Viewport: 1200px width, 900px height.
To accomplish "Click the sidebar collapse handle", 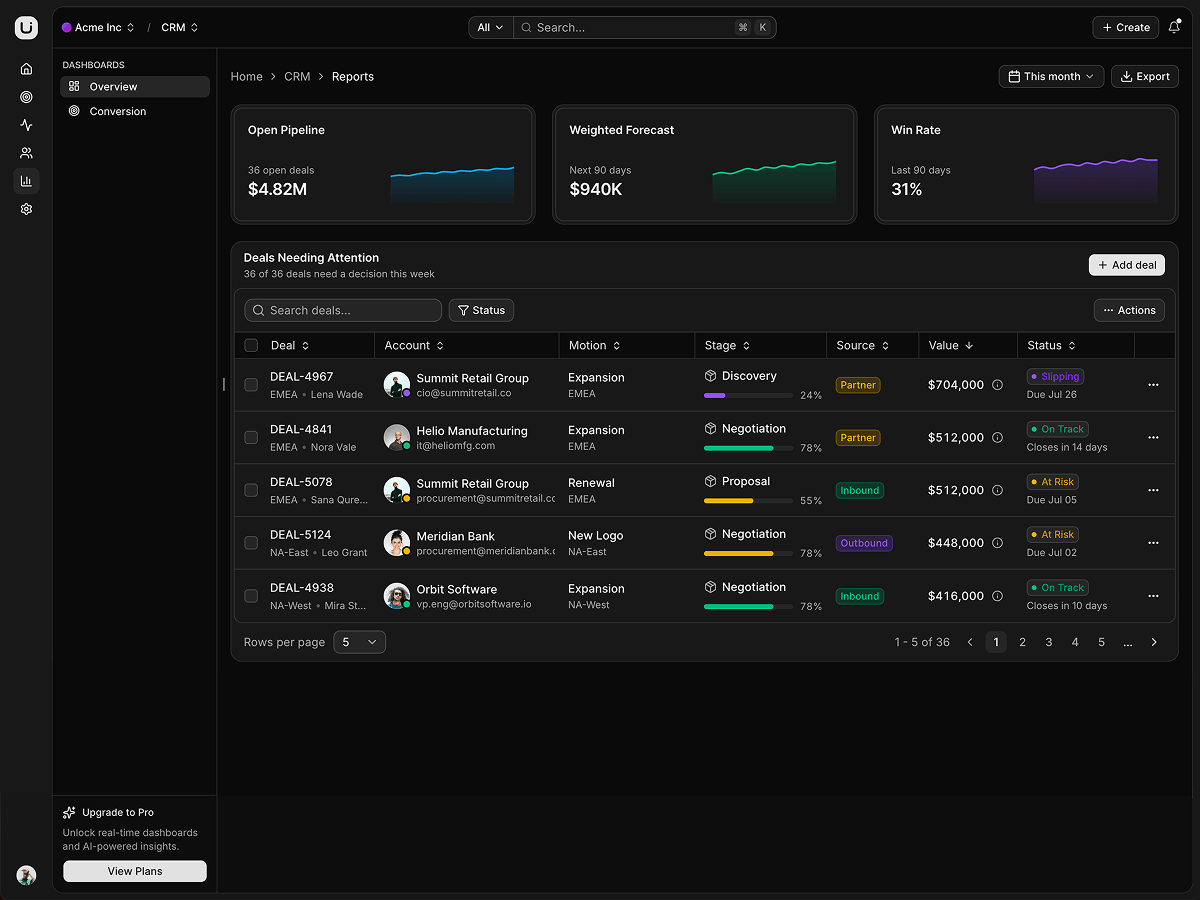I will coord(224,385).
